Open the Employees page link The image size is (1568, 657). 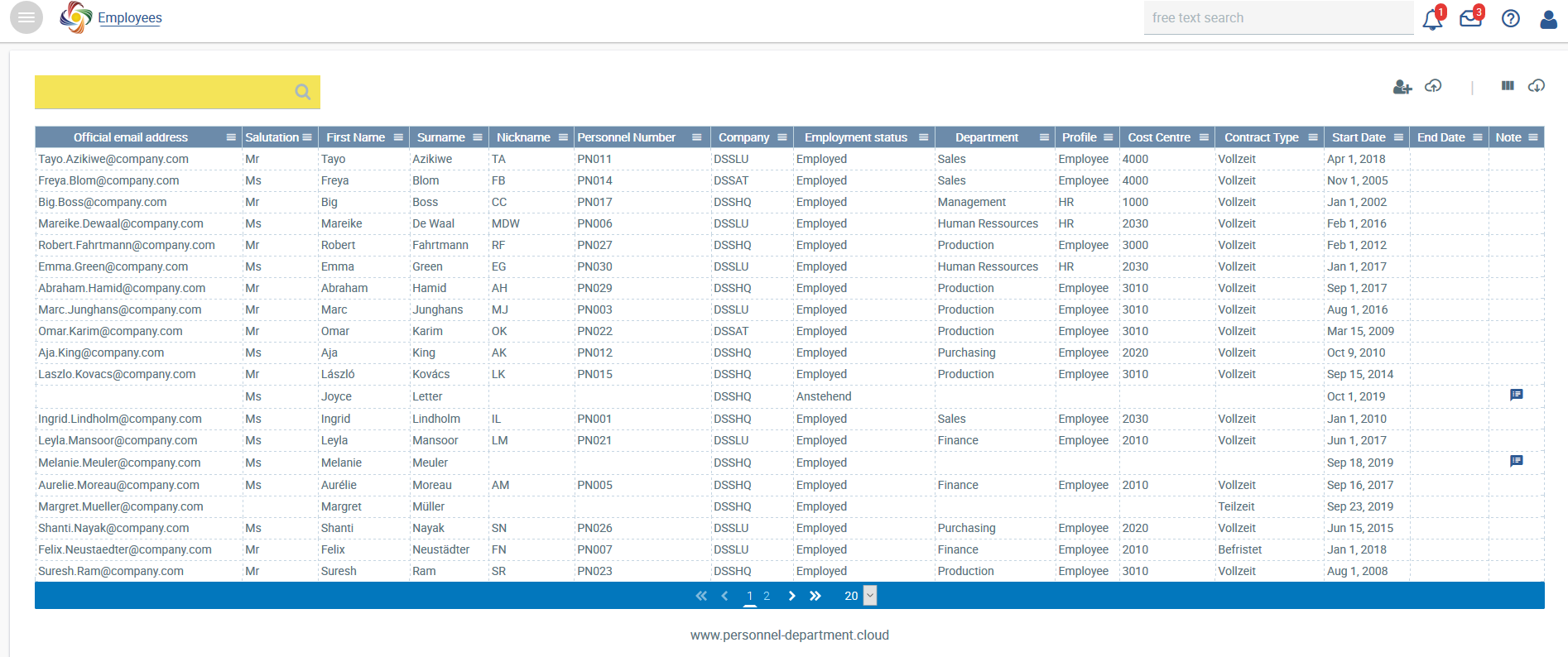coord(129,18)
